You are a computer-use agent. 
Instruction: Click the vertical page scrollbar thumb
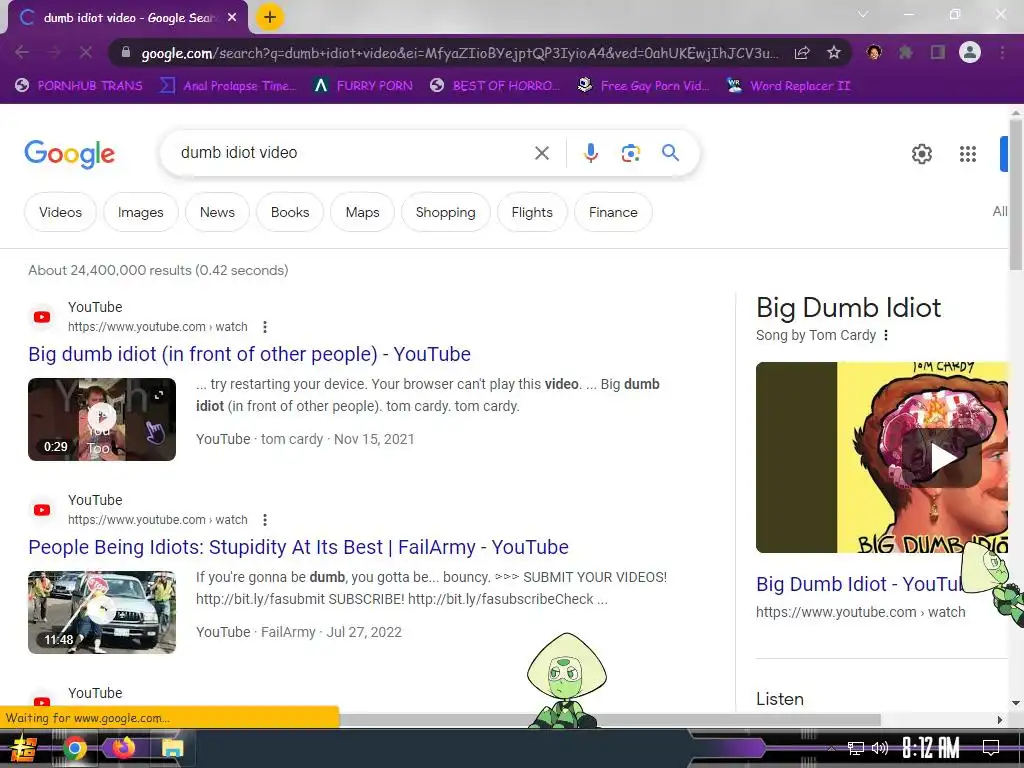(1016, 193)
